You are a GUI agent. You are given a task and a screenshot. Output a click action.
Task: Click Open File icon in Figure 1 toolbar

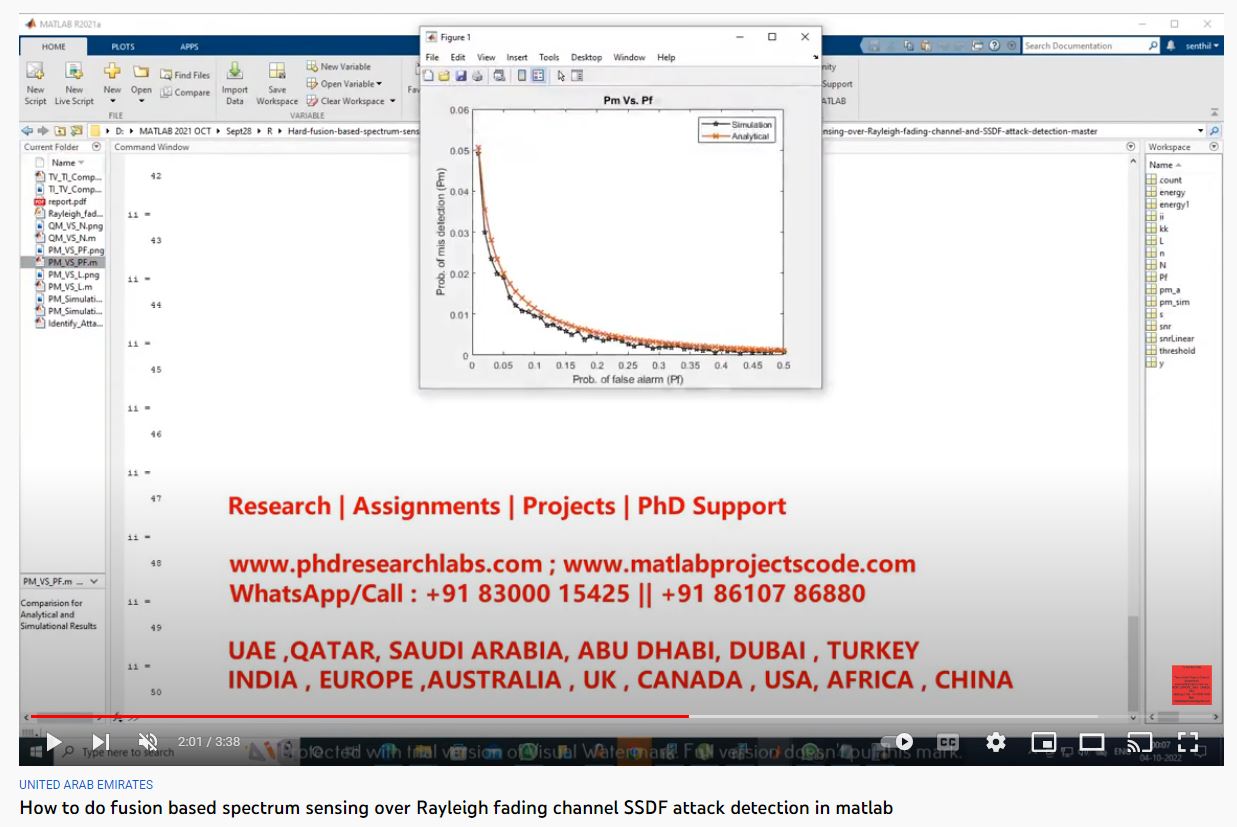[x=445, y=76]
